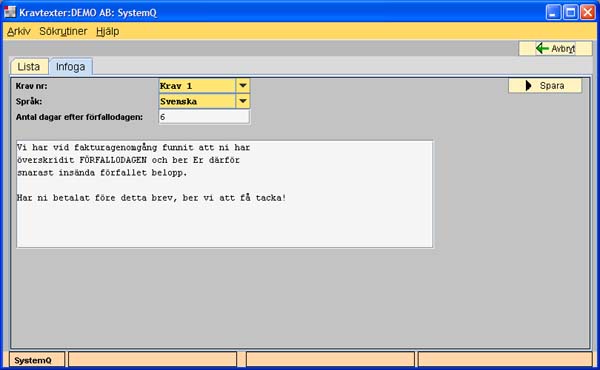600x370 pixels.
Task: Click the black triangle icon on Spara
Action: [x=528, y=85]
